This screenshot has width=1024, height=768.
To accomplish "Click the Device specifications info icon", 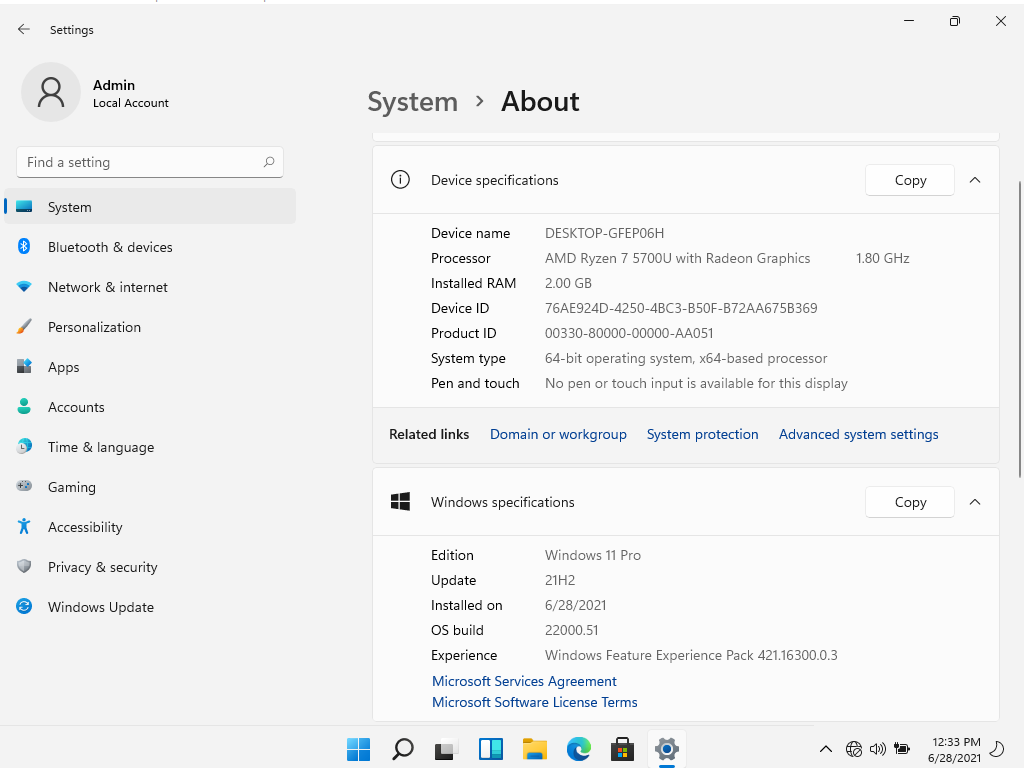I will coord(400,180).
